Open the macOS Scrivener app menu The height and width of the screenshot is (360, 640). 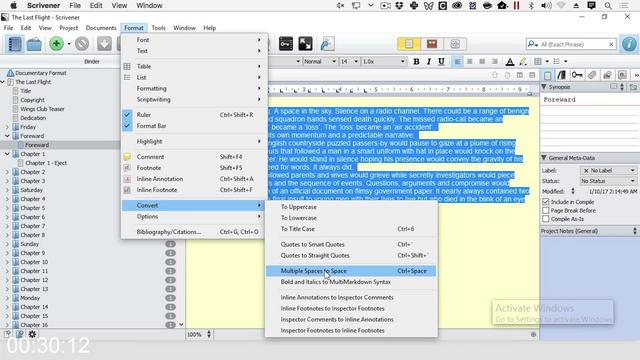[x=43, y=6]
